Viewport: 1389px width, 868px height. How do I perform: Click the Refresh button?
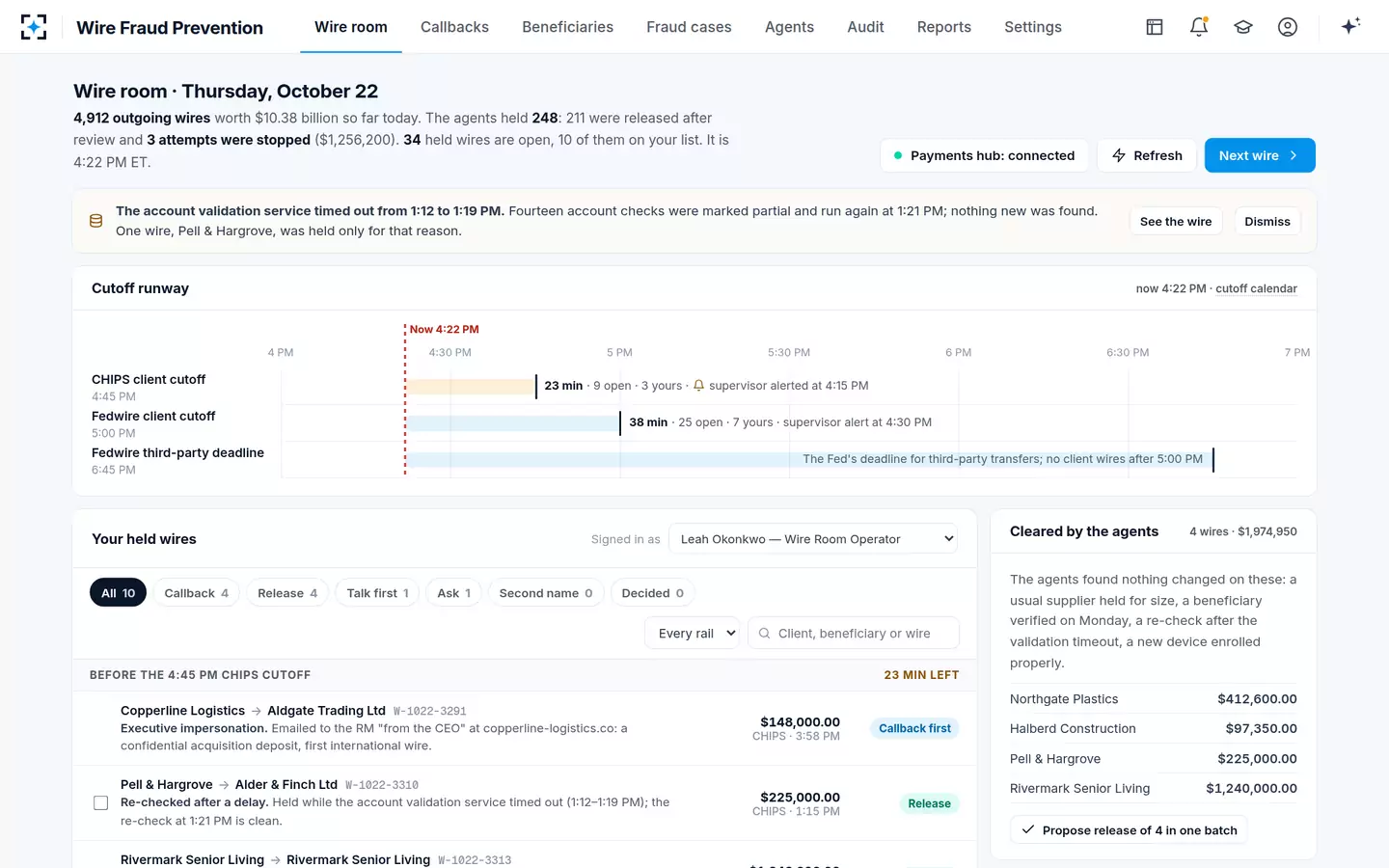point(1147,155)
